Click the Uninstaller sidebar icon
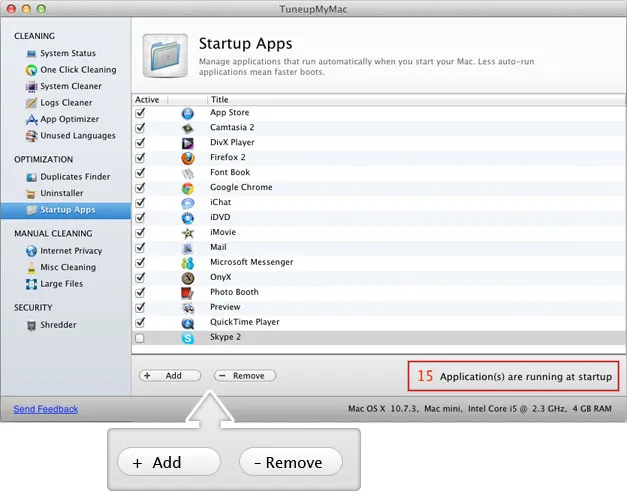The image size is (627, 494). (x=31, y=194)
